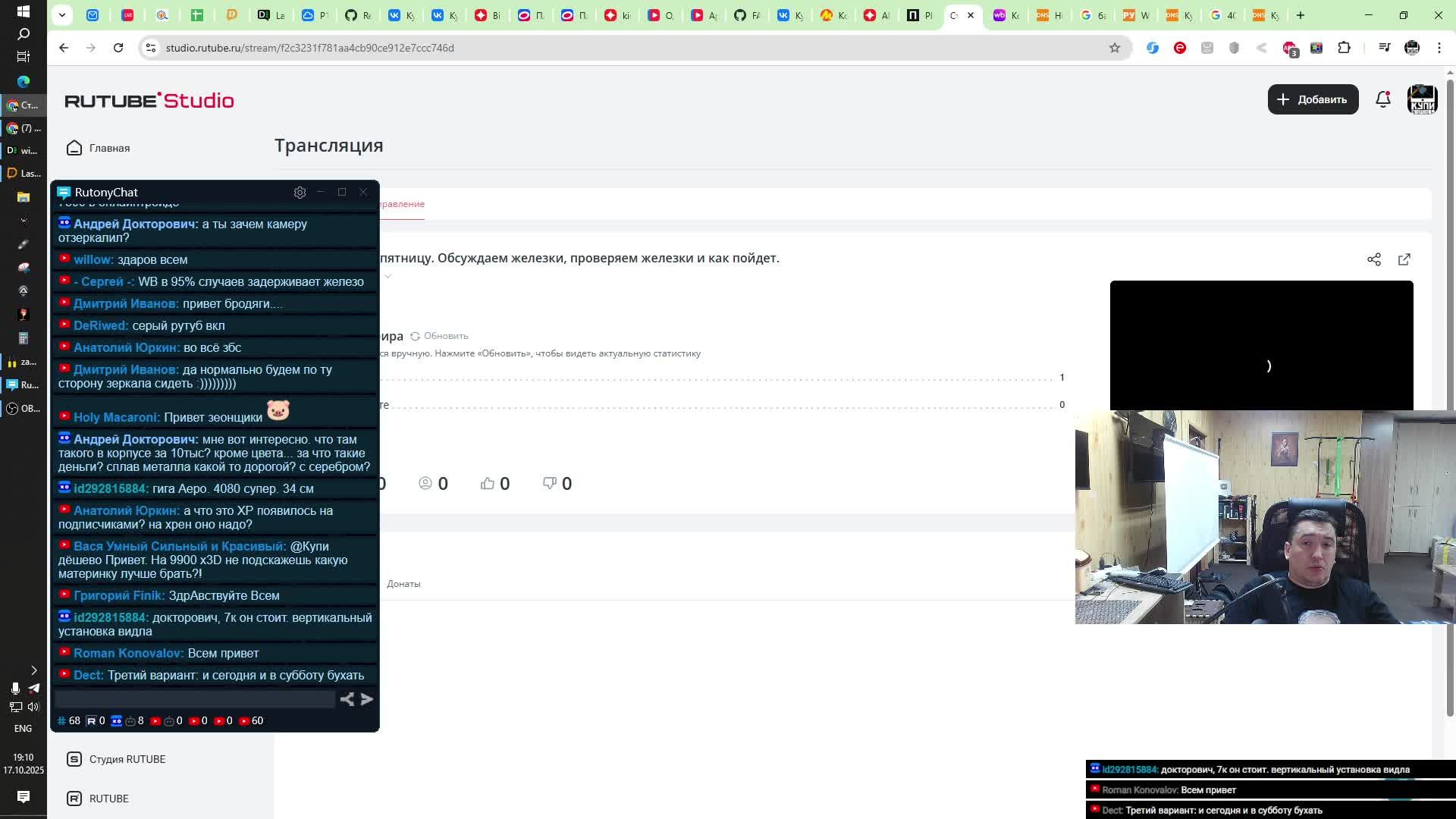Screen dimensions: 1456x819
Task: Select Донаты tab
Action: (403, 584)
